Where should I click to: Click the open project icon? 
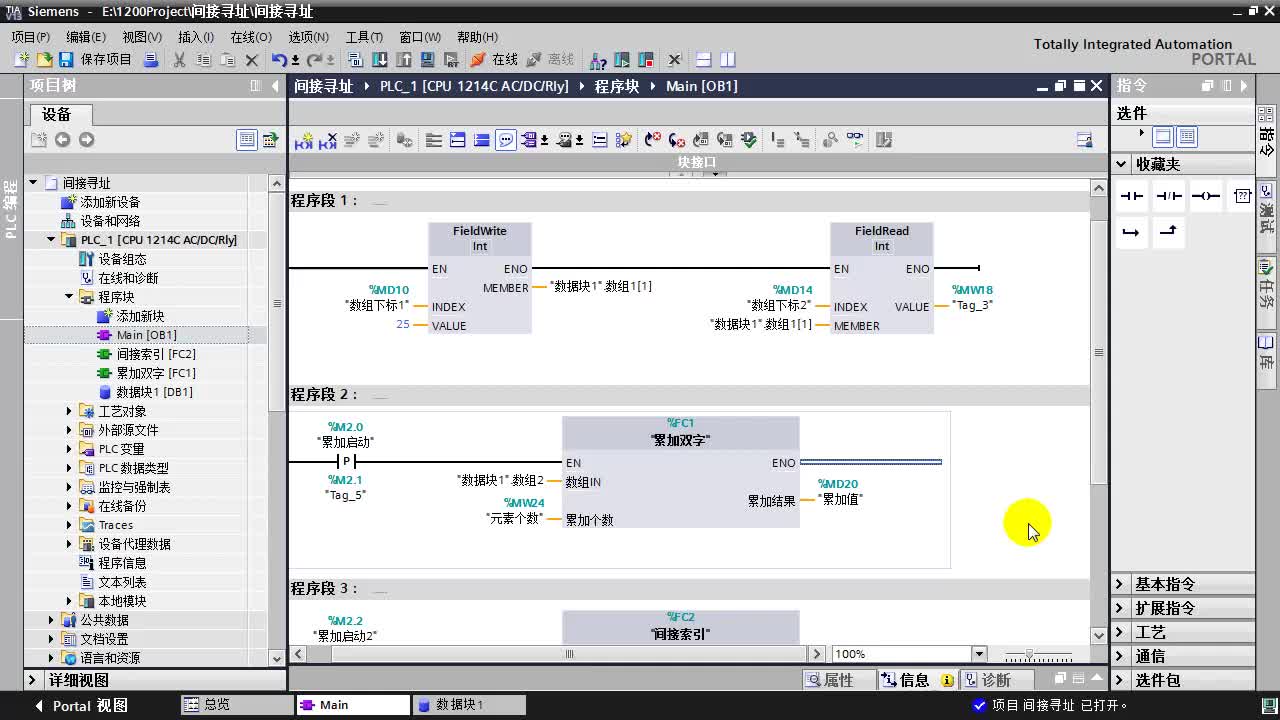tap(43, 60)
